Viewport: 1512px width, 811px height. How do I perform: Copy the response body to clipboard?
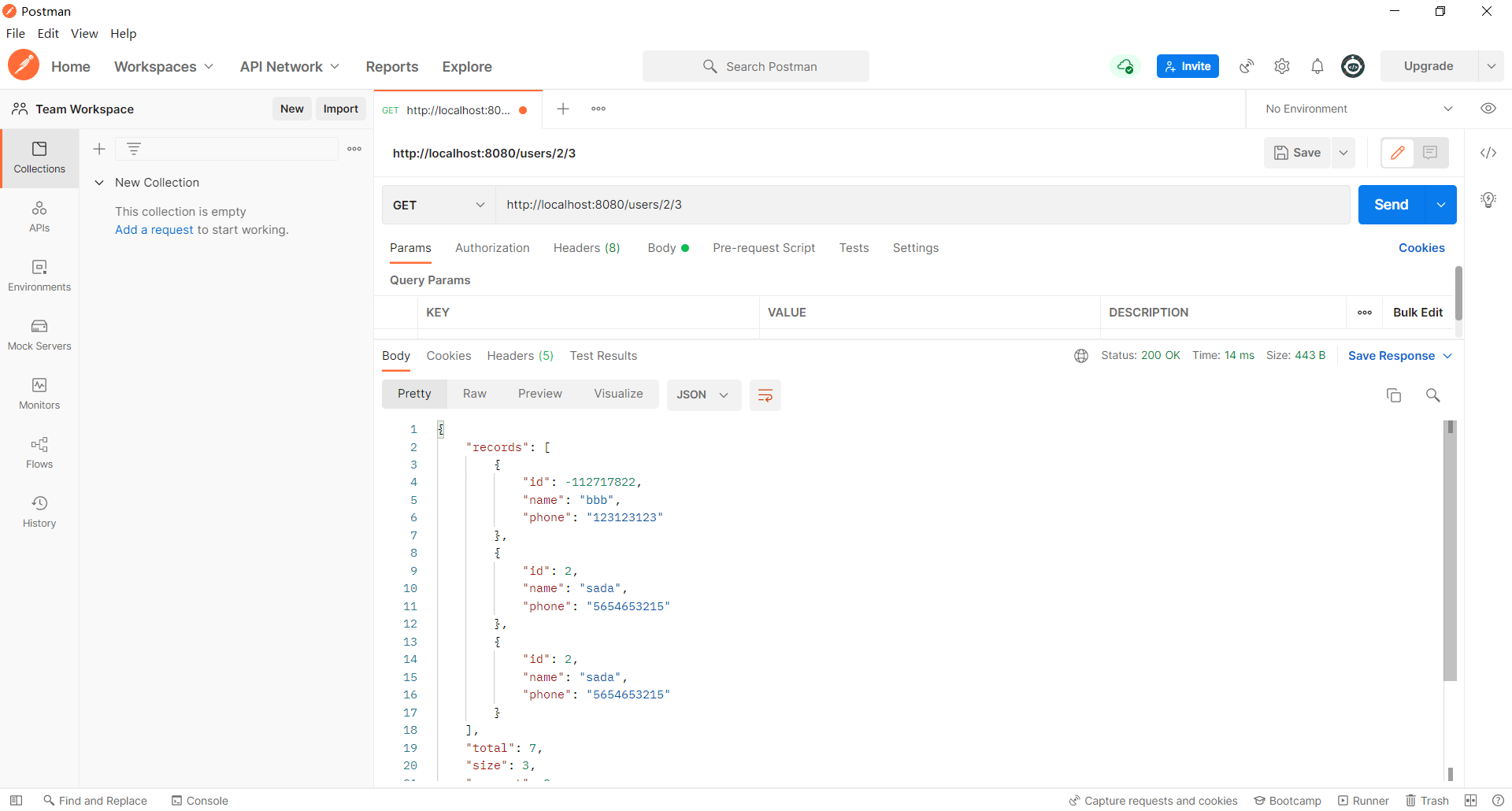(x=1394, y=395)
